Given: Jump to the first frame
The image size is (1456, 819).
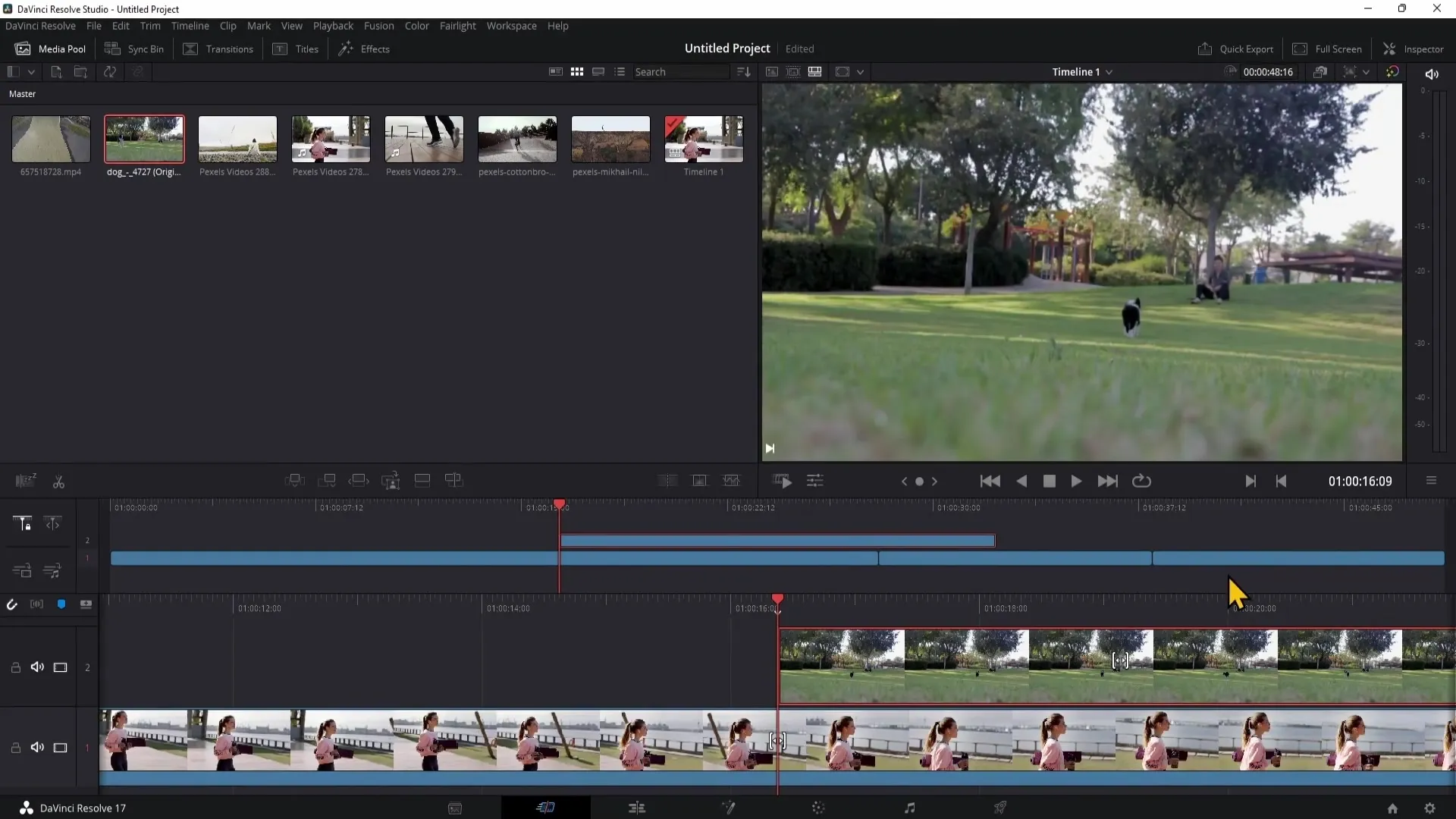Looking at the screenshot, I should 990,482.
